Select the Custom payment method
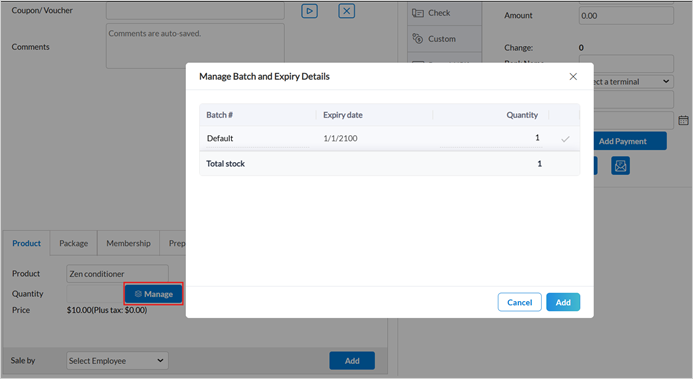 tap(444, 39)
